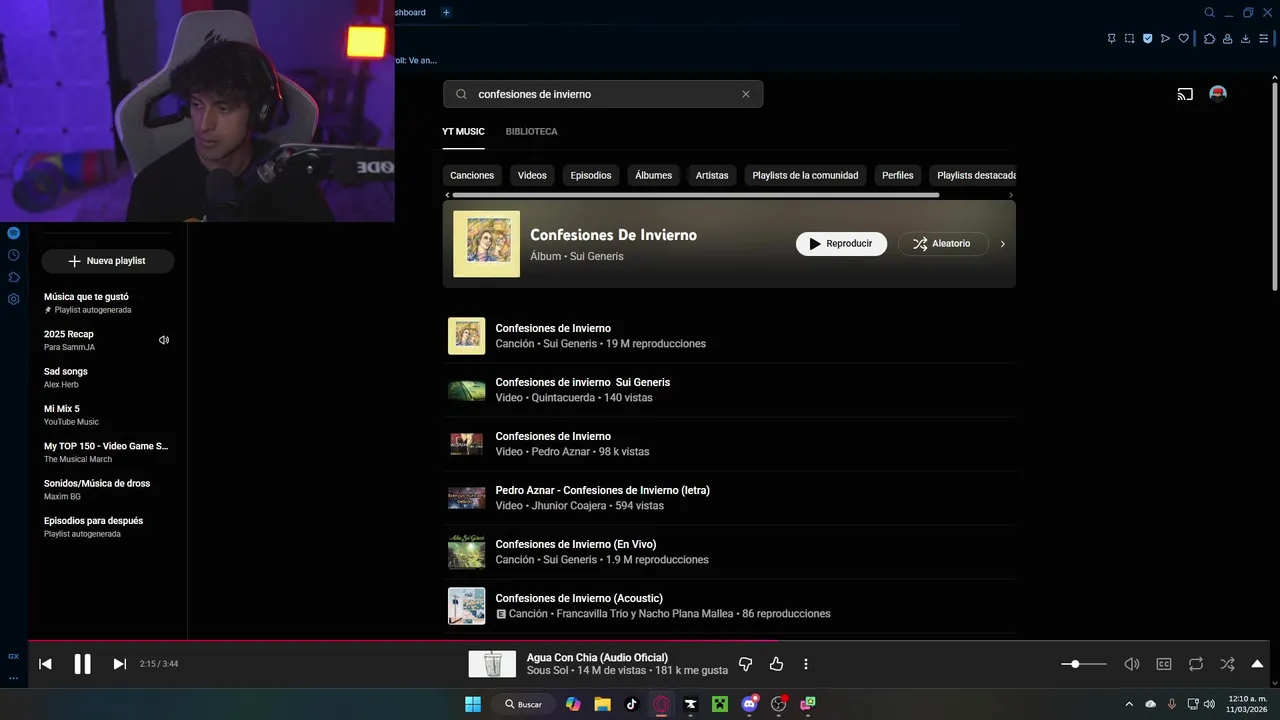1280x720 pixels.
Task: Open the ad blocker shield icon
Action: 1147,39
